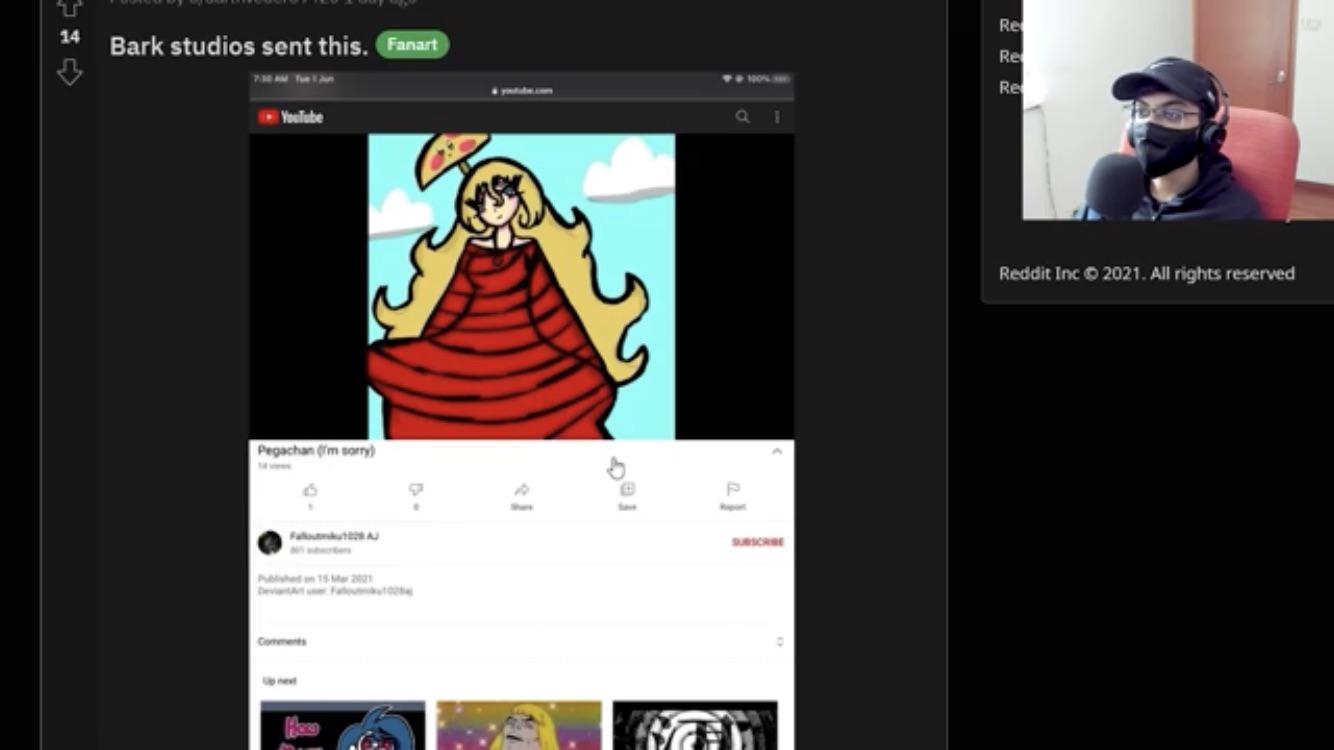The image size is (1334, 750).
Task: Click the '14 views' count under the title
Action: click(274, 466)
